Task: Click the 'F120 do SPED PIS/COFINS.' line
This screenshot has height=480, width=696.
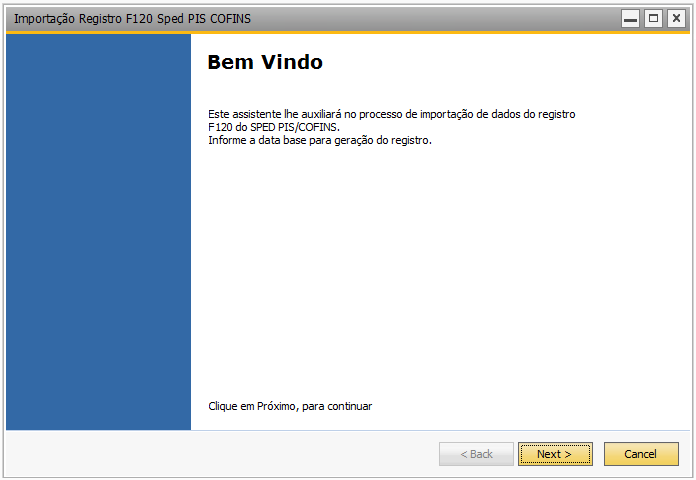Action: coord(274,127)
